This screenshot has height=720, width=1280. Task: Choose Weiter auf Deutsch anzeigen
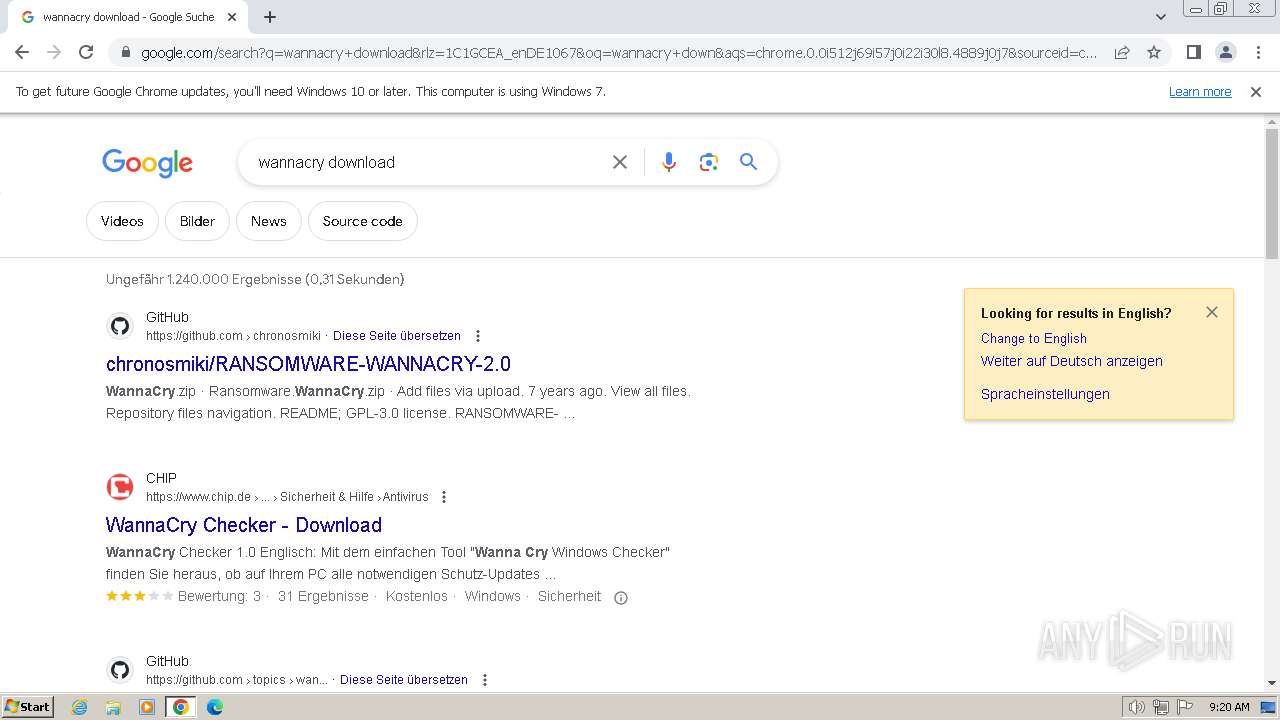click(1072, 361)
